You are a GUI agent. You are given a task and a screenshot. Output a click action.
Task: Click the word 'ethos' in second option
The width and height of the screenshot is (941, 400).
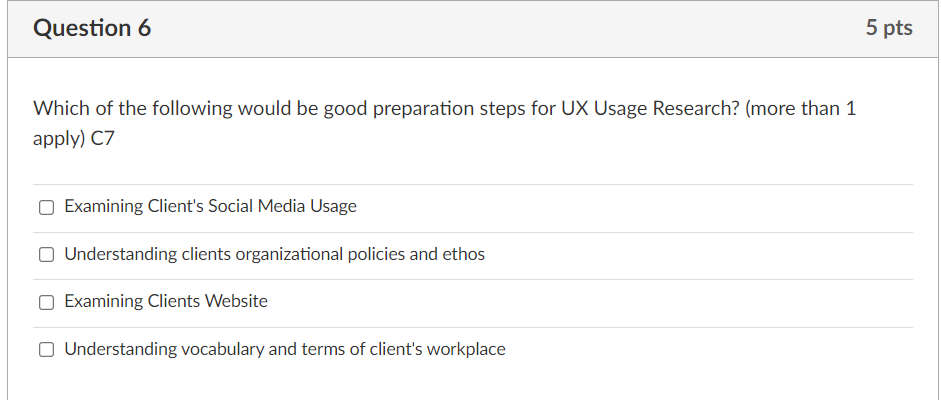464,255
